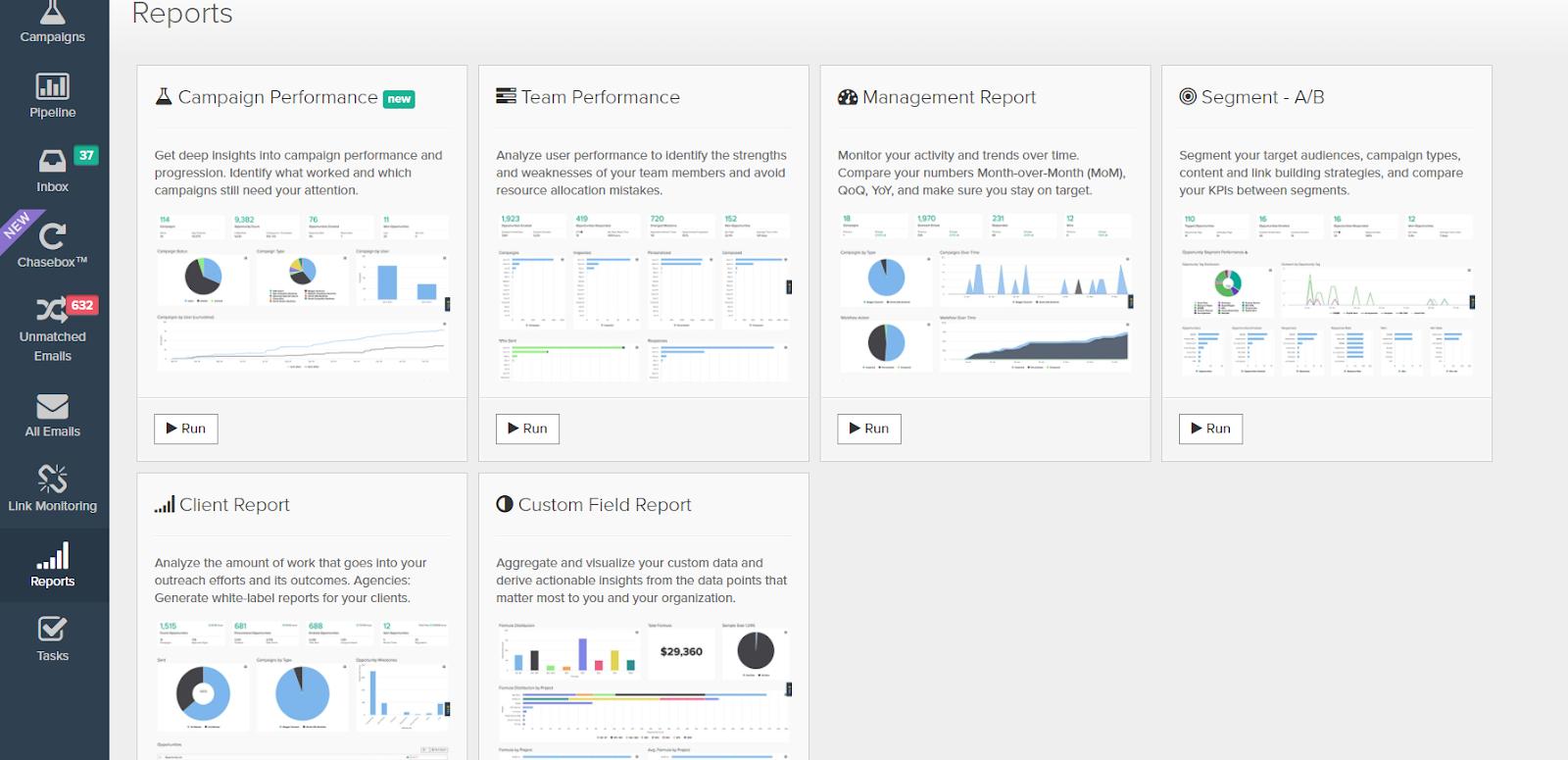1568x760 pixels.
Task: Click the Custom Field Report preview thumbnail
Action: 643,688
